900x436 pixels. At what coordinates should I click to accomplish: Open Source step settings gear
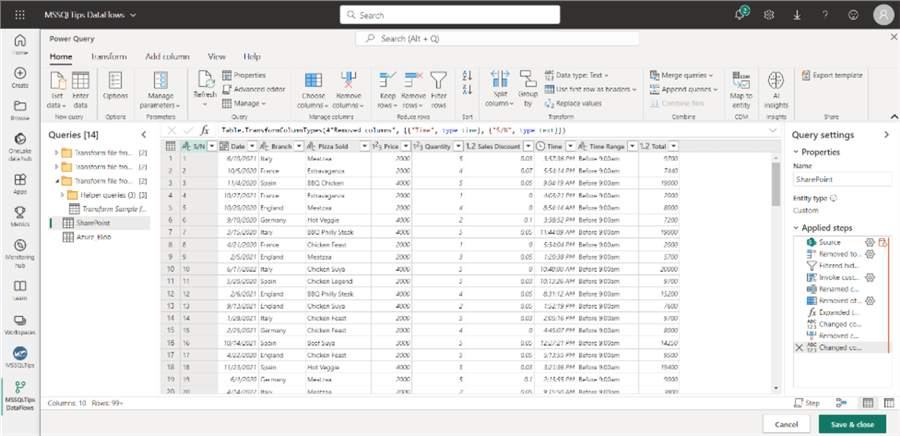870,243
